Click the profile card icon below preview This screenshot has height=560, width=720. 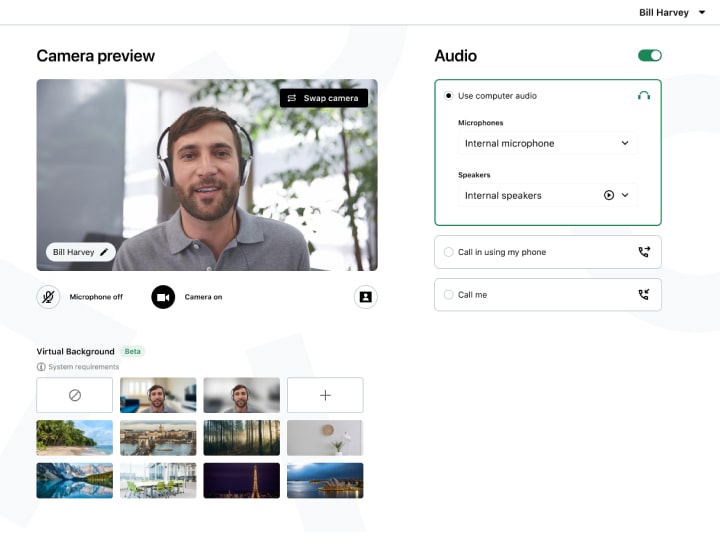pyautogui.click(x=365, y=297)
